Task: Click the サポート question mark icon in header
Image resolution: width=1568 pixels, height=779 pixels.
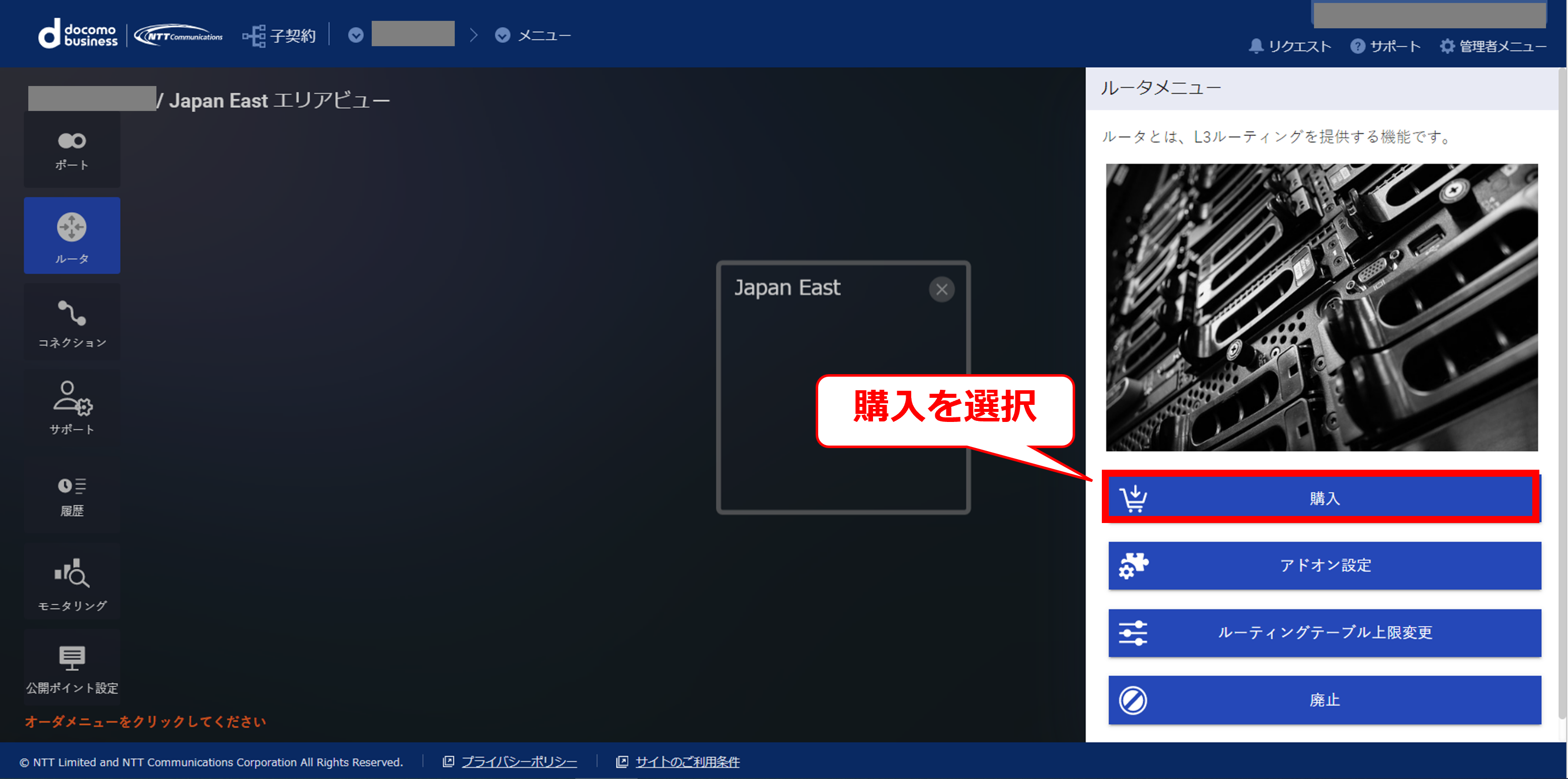Action: pos(1357,46)
